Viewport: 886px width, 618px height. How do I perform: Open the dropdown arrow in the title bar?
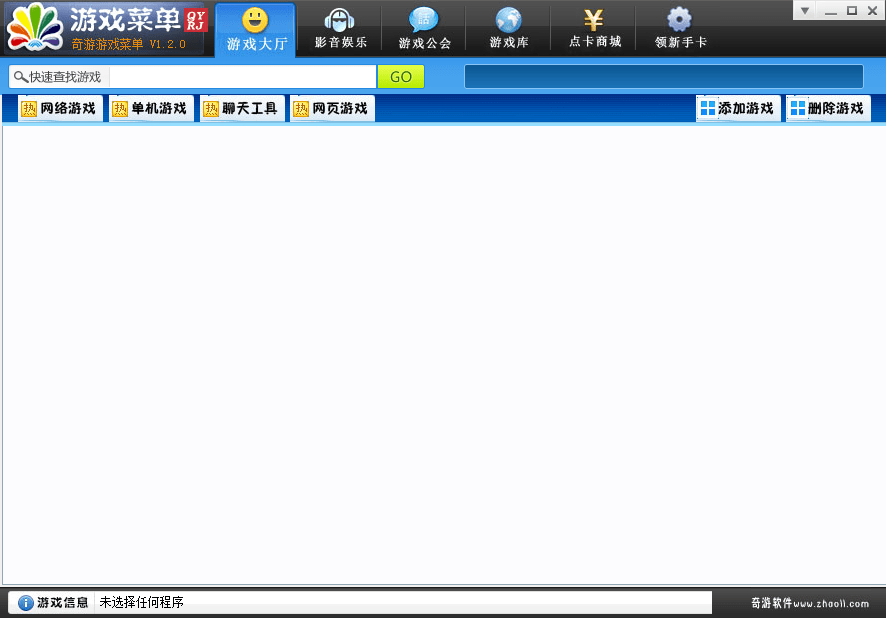(804, 10)
